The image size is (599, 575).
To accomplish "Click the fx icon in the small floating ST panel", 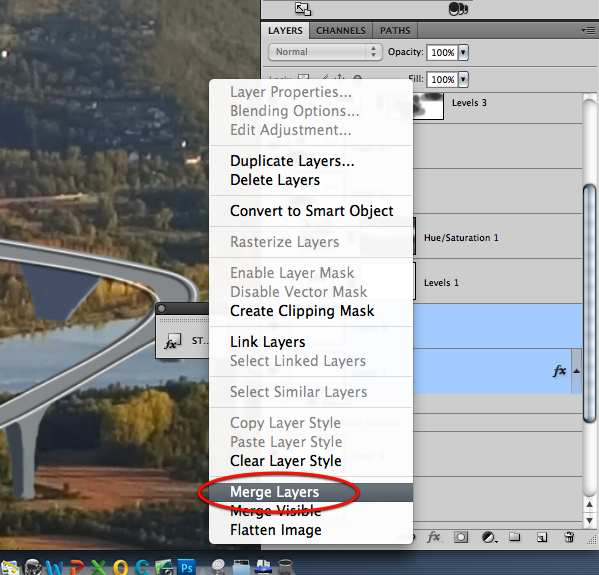I will 172,341.
